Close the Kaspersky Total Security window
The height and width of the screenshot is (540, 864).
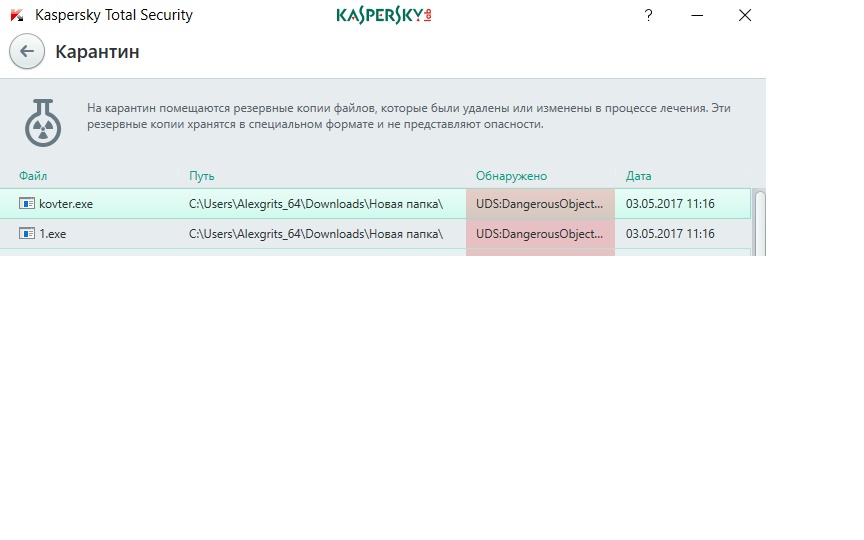[745, 15]
